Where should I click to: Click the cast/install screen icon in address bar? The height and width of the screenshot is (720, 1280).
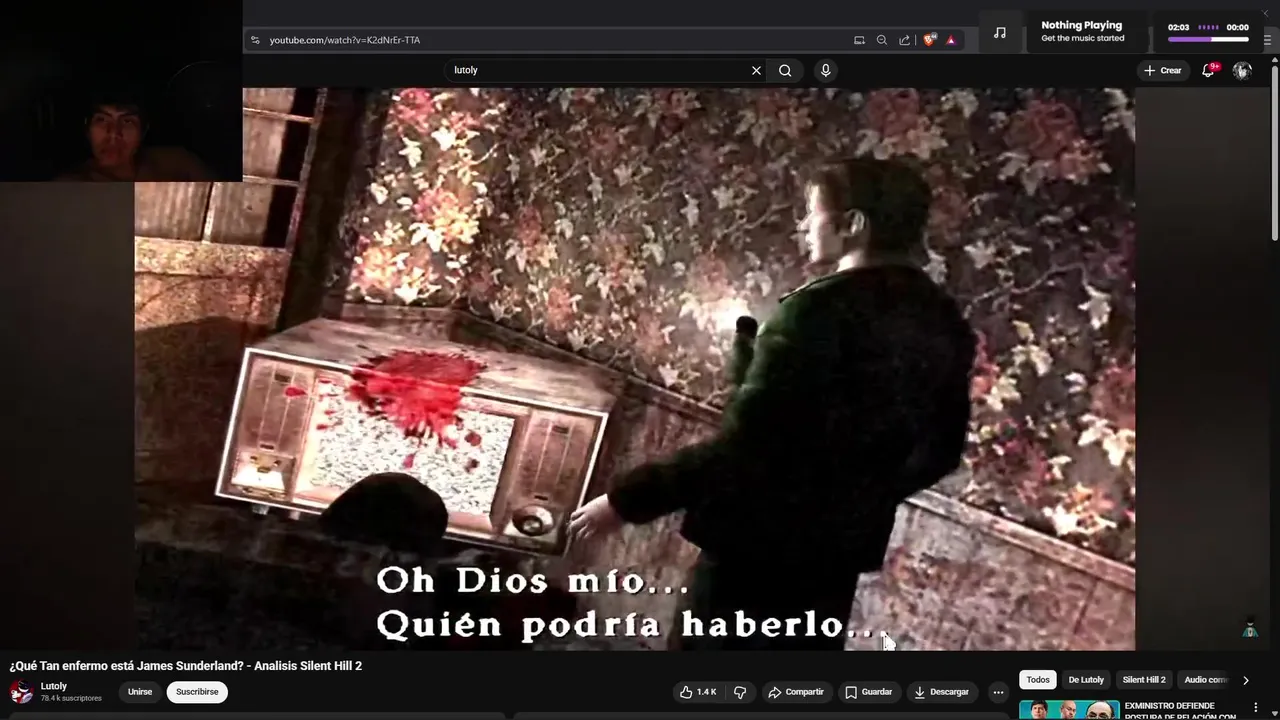[x=859, y=40]
